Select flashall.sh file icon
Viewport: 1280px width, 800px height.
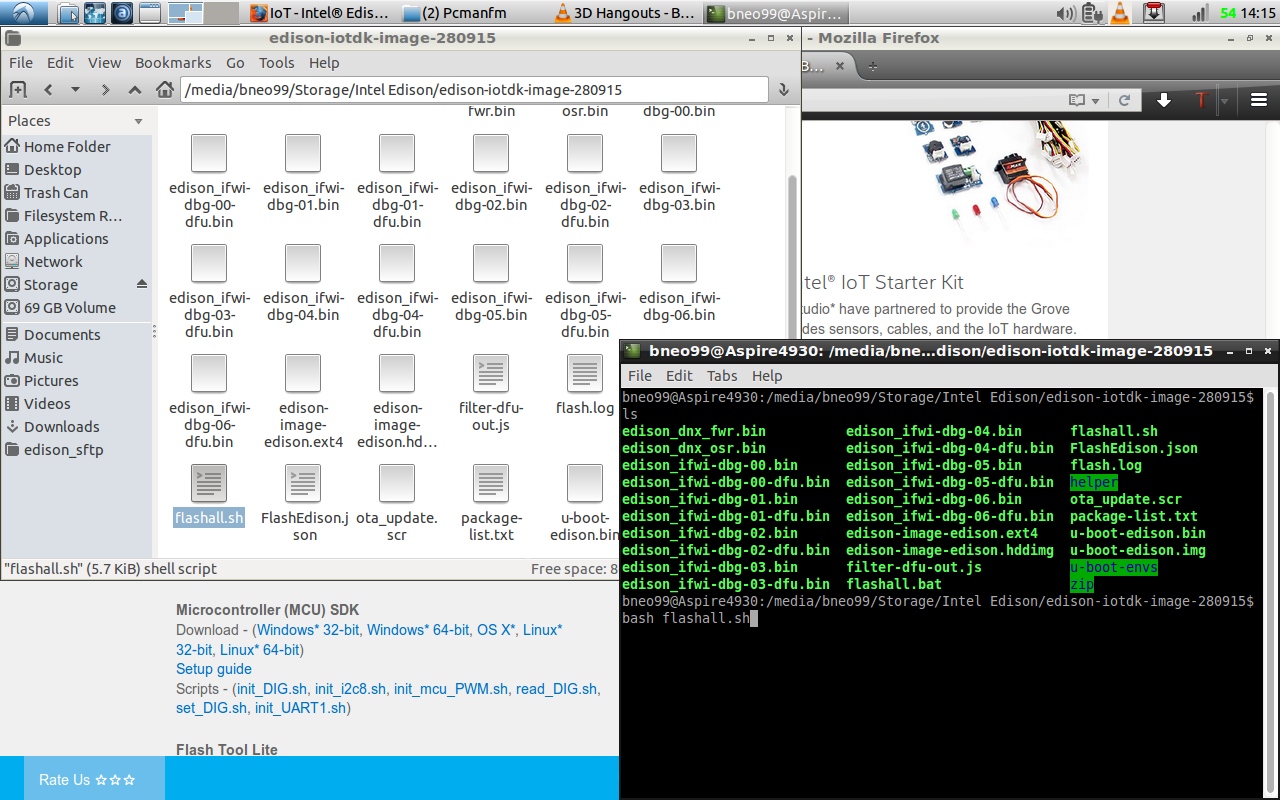pos(209,484)
